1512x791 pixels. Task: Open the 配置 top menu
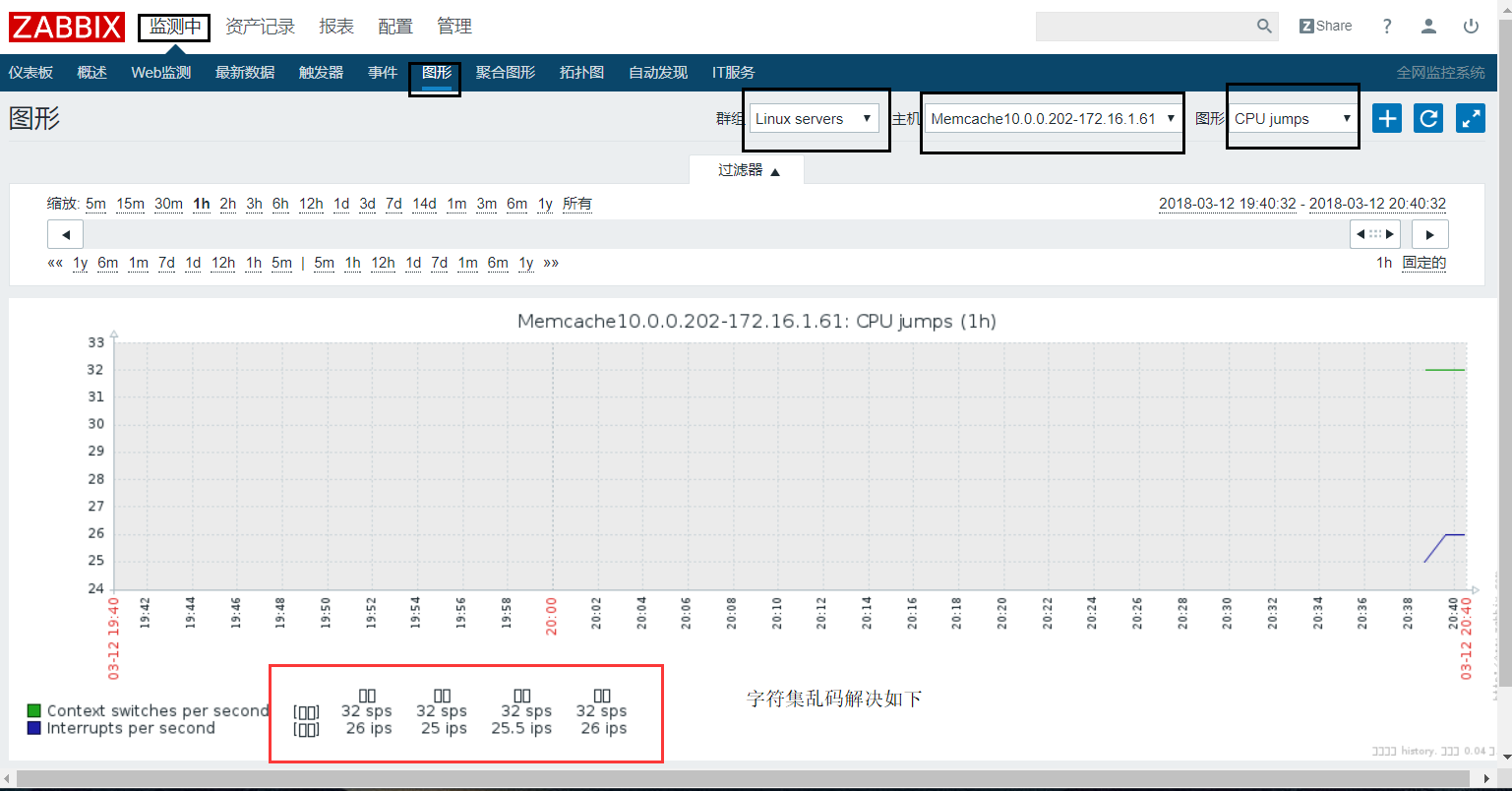(x=395, y=27)
